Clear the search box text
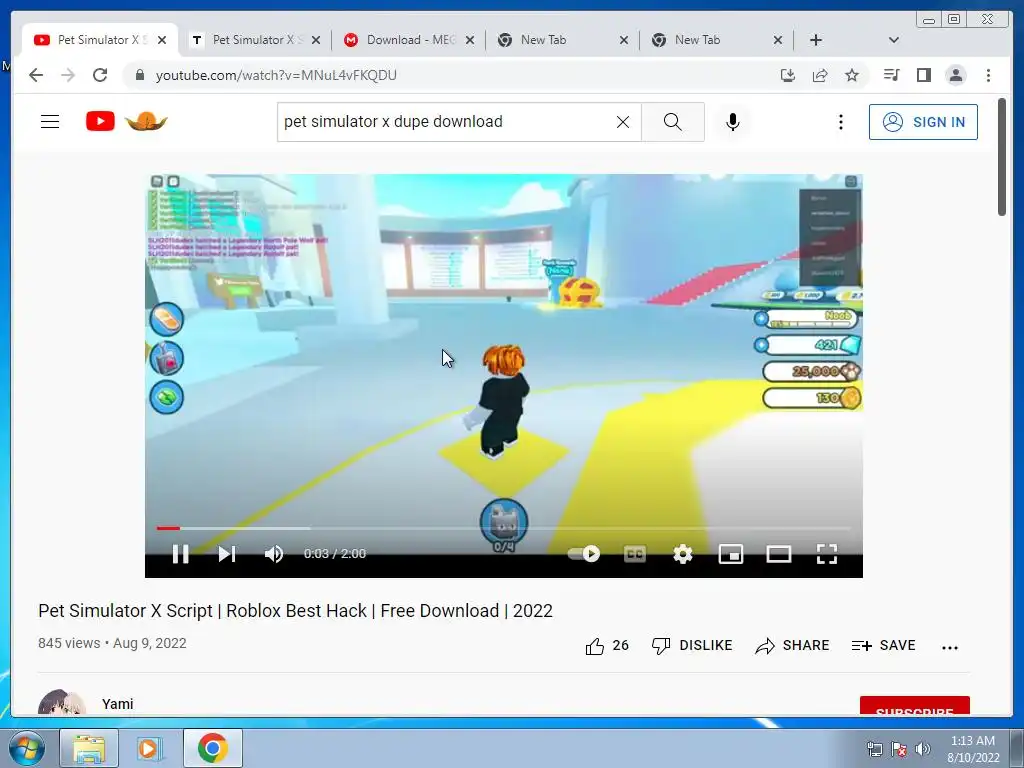The image size is (1024, 768). (x=623, y=122)
